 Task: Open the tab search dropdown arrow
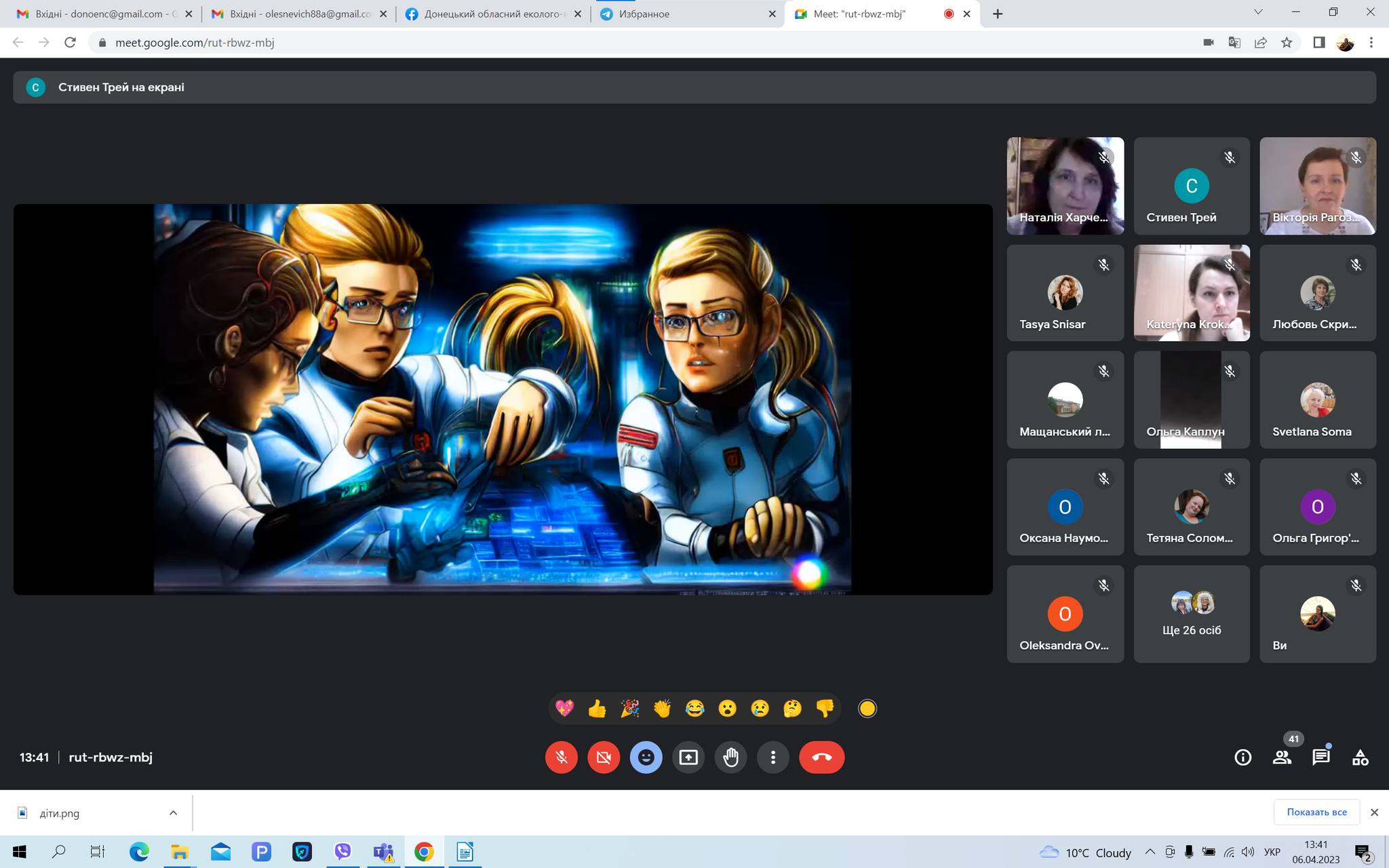[1258, 12]
